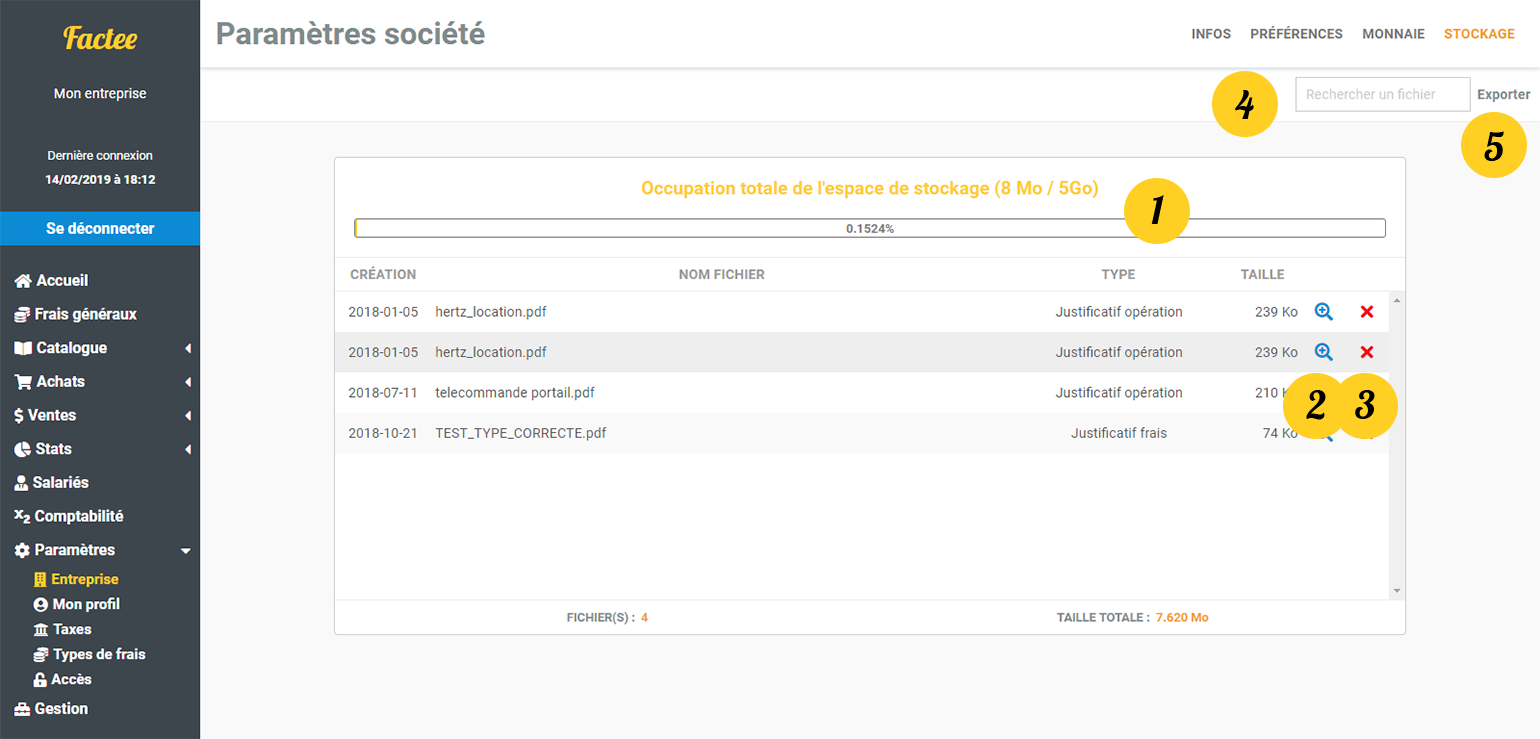
Task: Preview the first hertz_location.pdf with magnifier icon
Action: coord(1323,312)
